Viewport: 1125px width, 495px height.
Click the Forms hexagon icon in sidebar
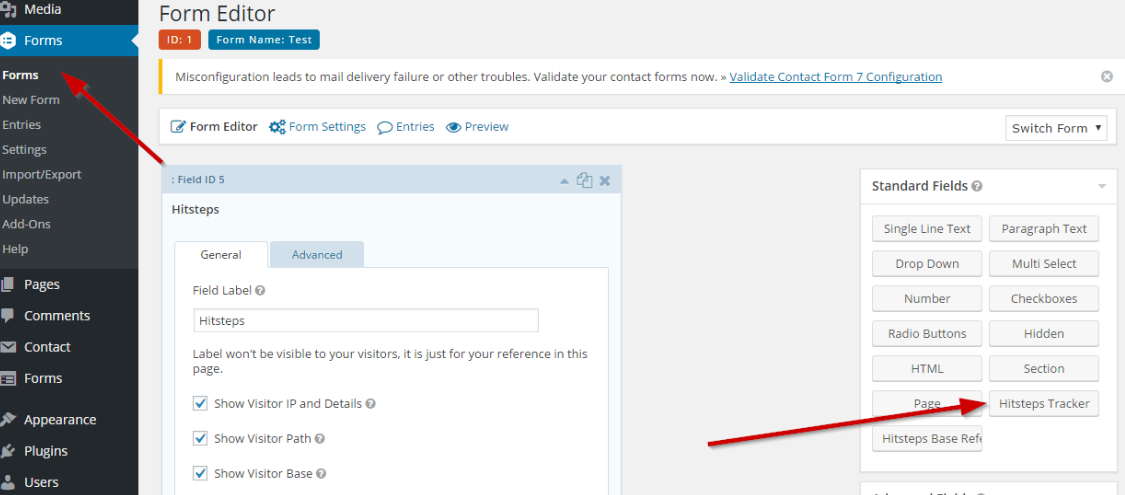pyautogui.click(x=8, y=41)
